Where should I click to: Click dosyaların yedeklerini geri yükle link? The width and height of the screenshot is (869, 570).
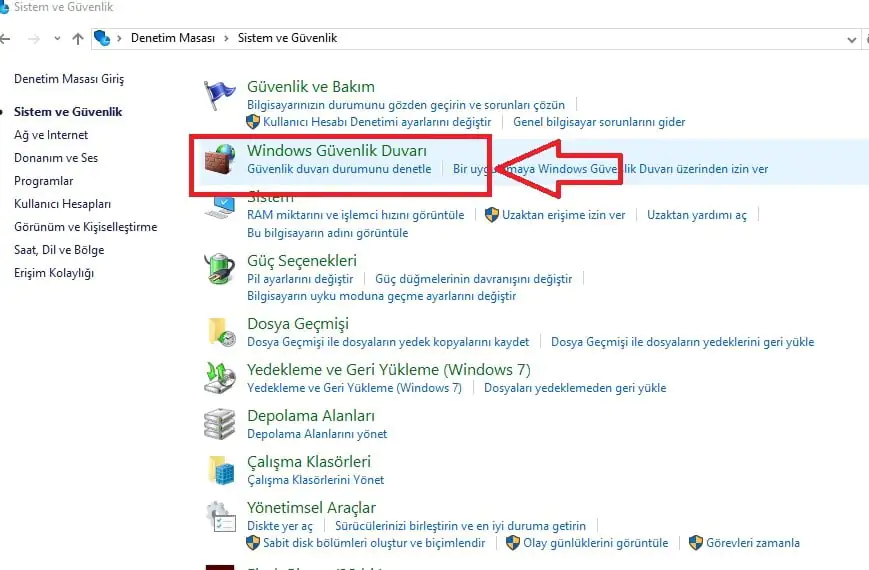coord(683,342)
